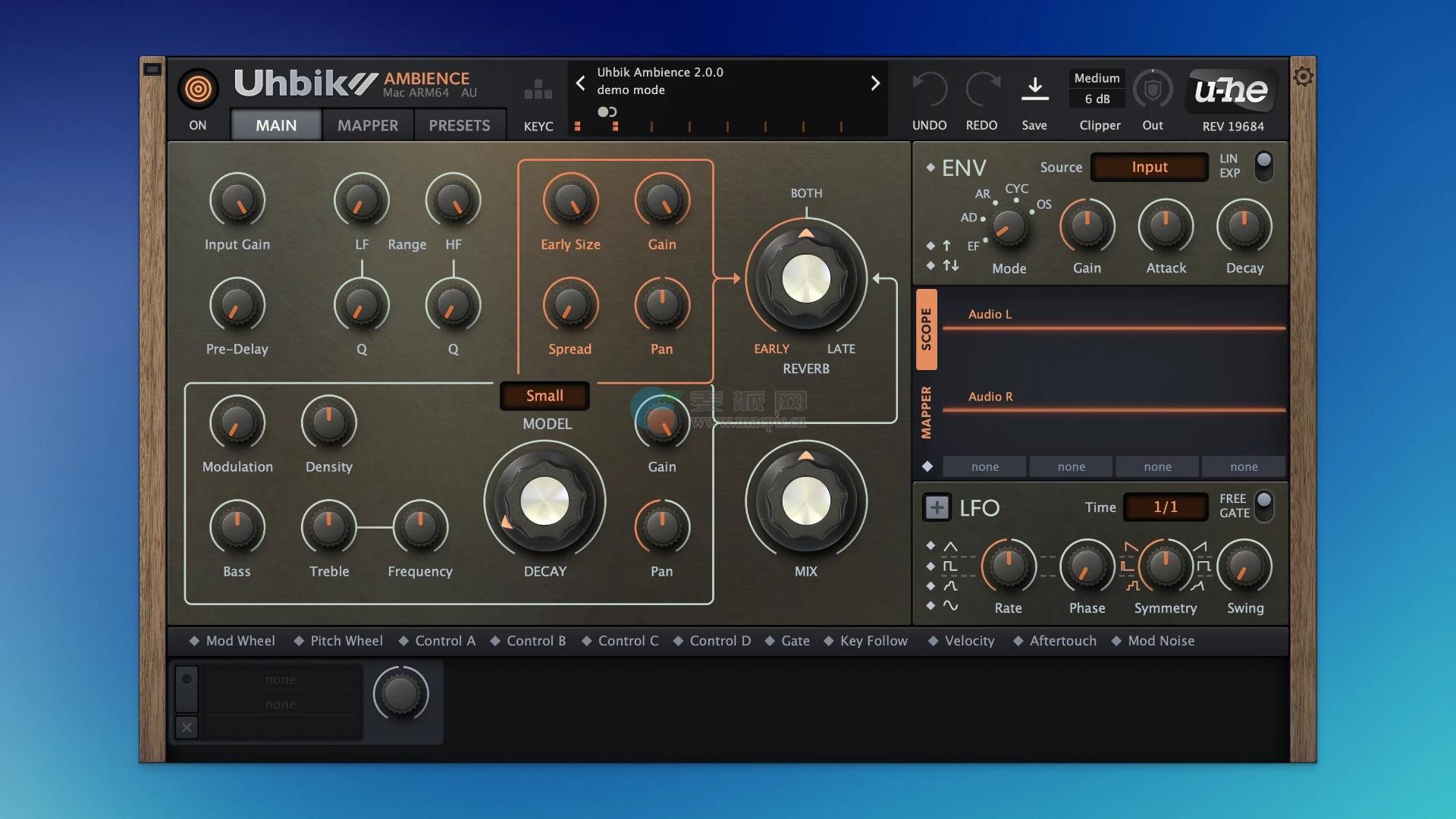Open the LFO Time 1/1 selector

coord(1165,507)
